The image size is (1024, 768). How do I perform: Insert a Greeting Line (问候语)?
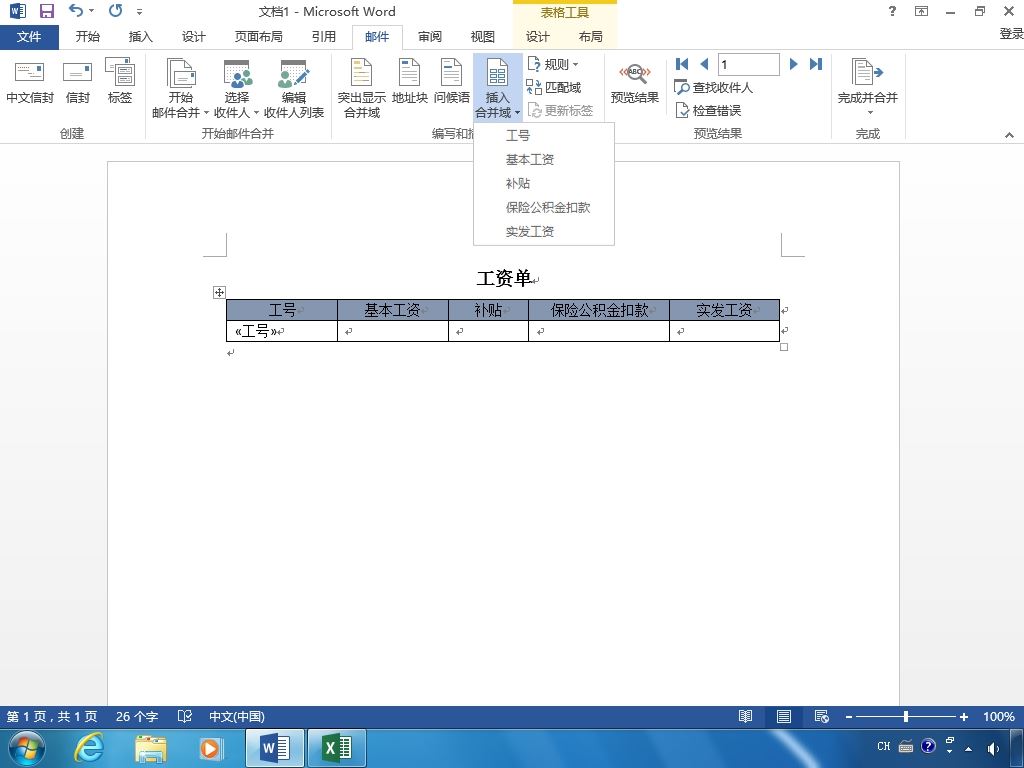click(451, 83)
